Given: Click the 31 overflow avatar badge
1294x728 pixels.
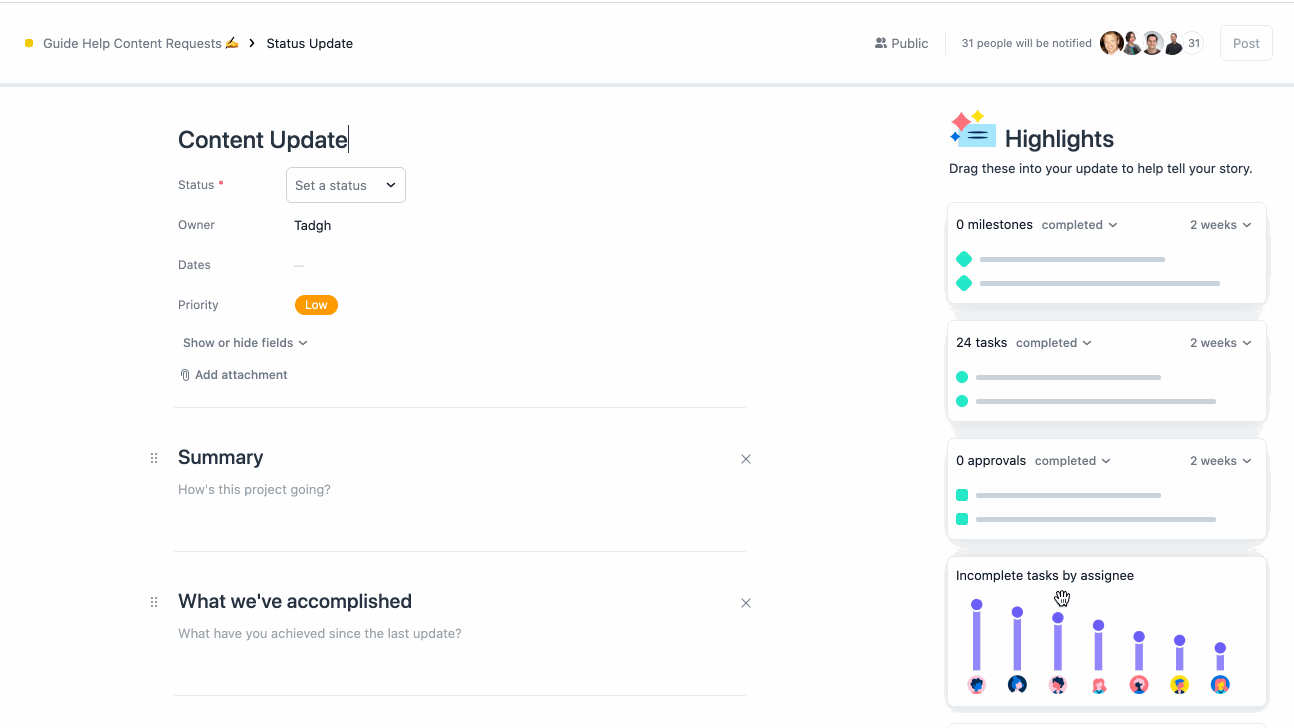Looking at the screenshot, I should click(1192, 43).
